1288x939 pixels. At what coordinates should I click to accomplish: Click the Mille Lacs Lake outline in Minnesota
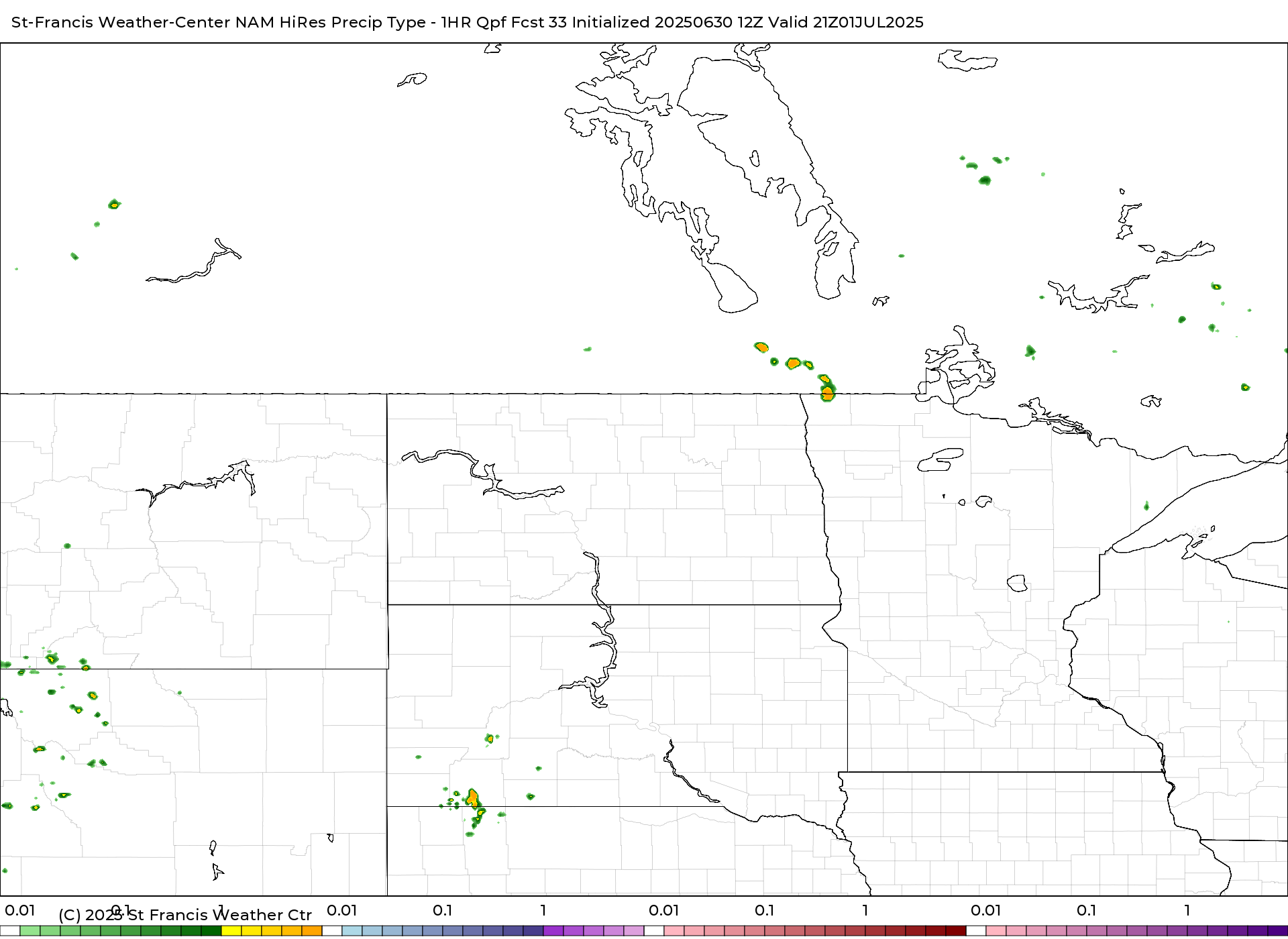1018,583
